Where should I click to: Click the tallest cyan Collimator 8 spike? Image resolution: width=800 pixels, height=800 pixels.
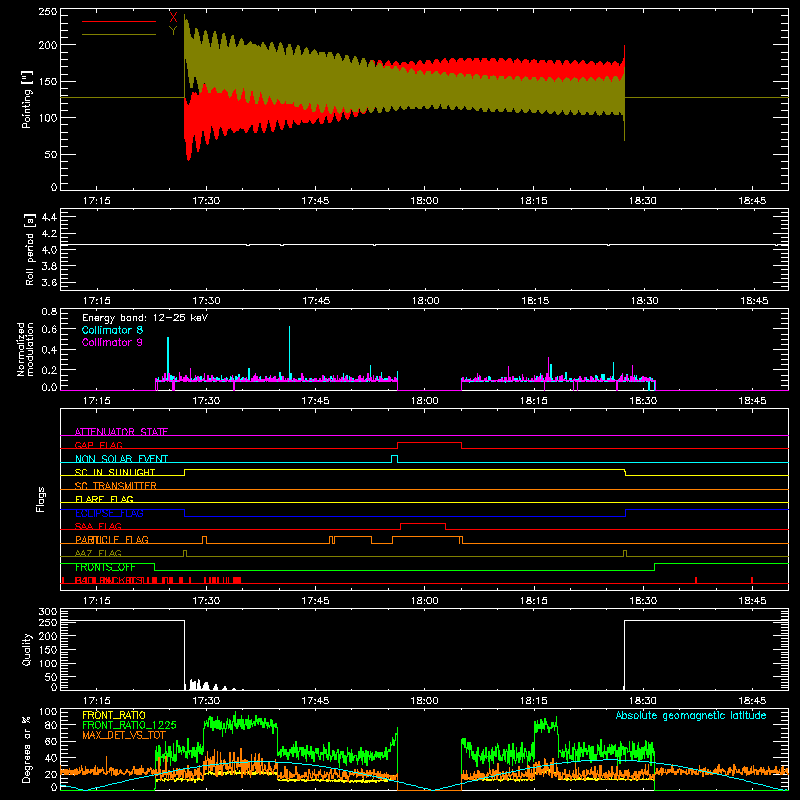click(x=289, y=352)
